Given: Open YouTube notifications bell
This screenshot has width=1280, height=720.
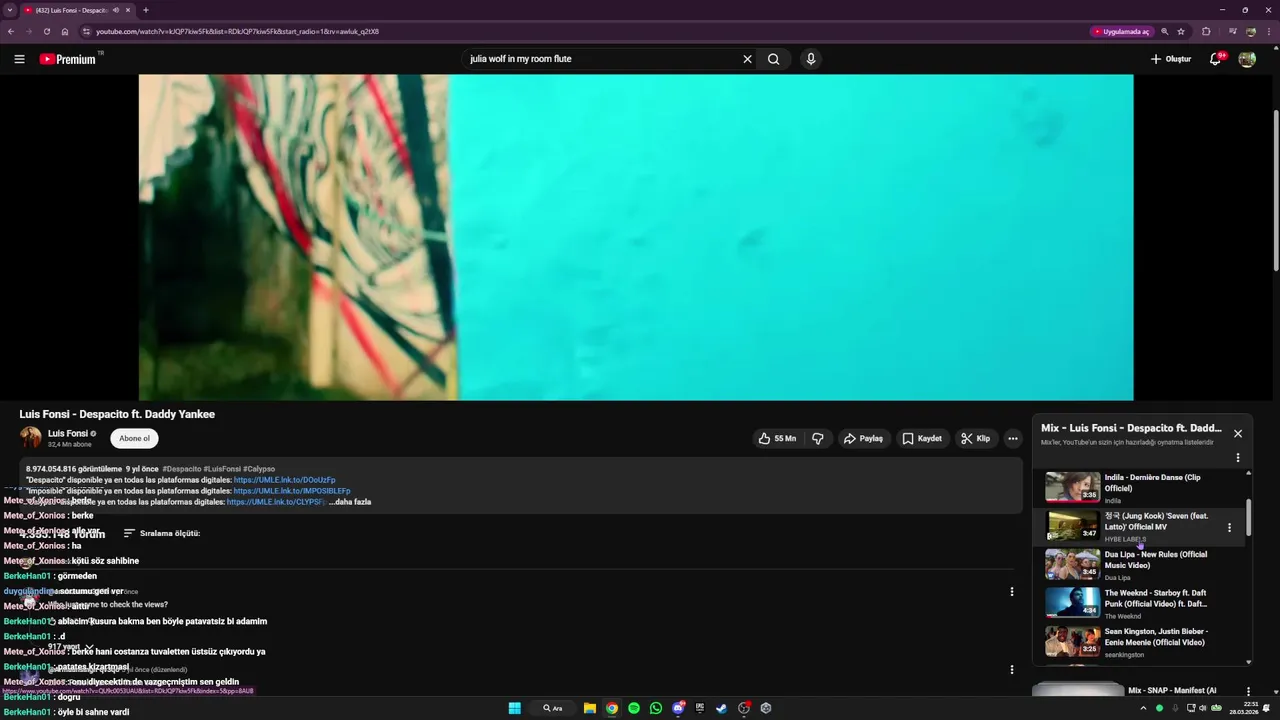Looking at the screenshot, I should click(x=1215, y=59).
